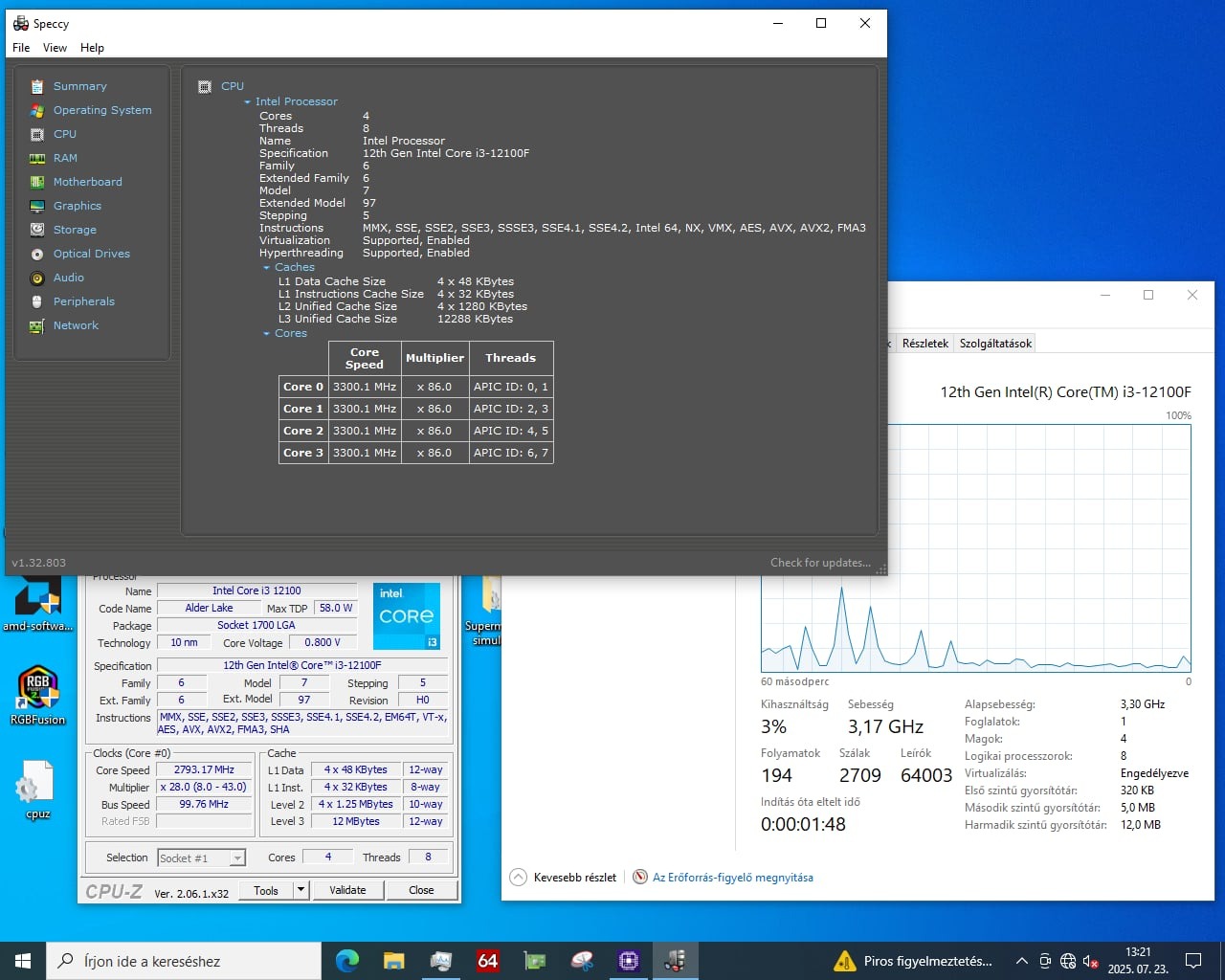Click Socket 1700 LGA package field in CPU-Z
1225x980 pixels.
(x=256, y=625)
